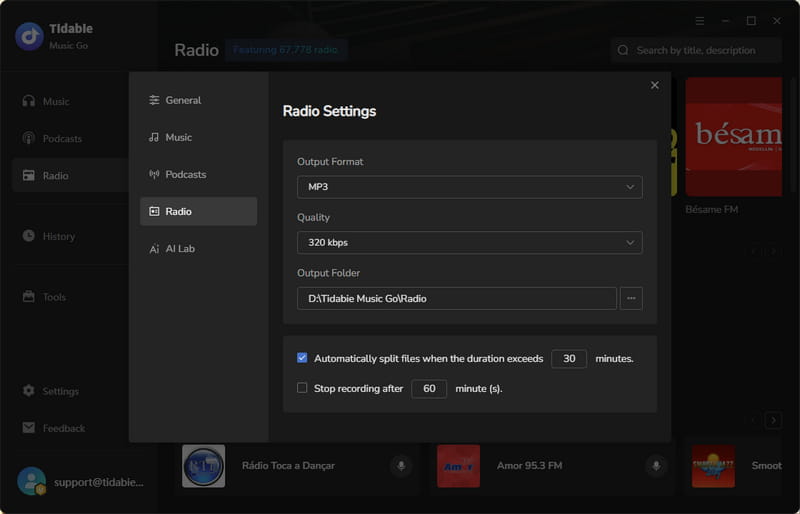
Task: Record Rádio Toca a Dançar with microphone icon
Action: pyautogui.click(x=402, y=466)
